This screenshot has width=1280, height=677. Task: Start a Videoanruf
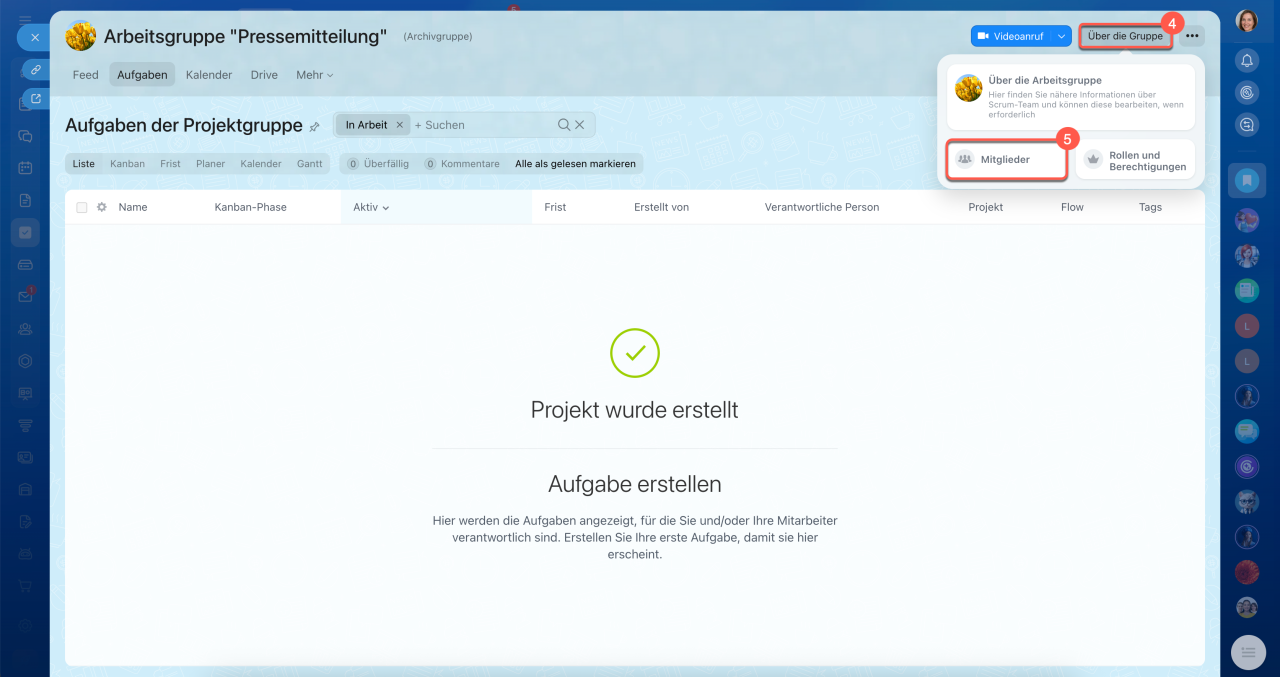click(1011, 36)
